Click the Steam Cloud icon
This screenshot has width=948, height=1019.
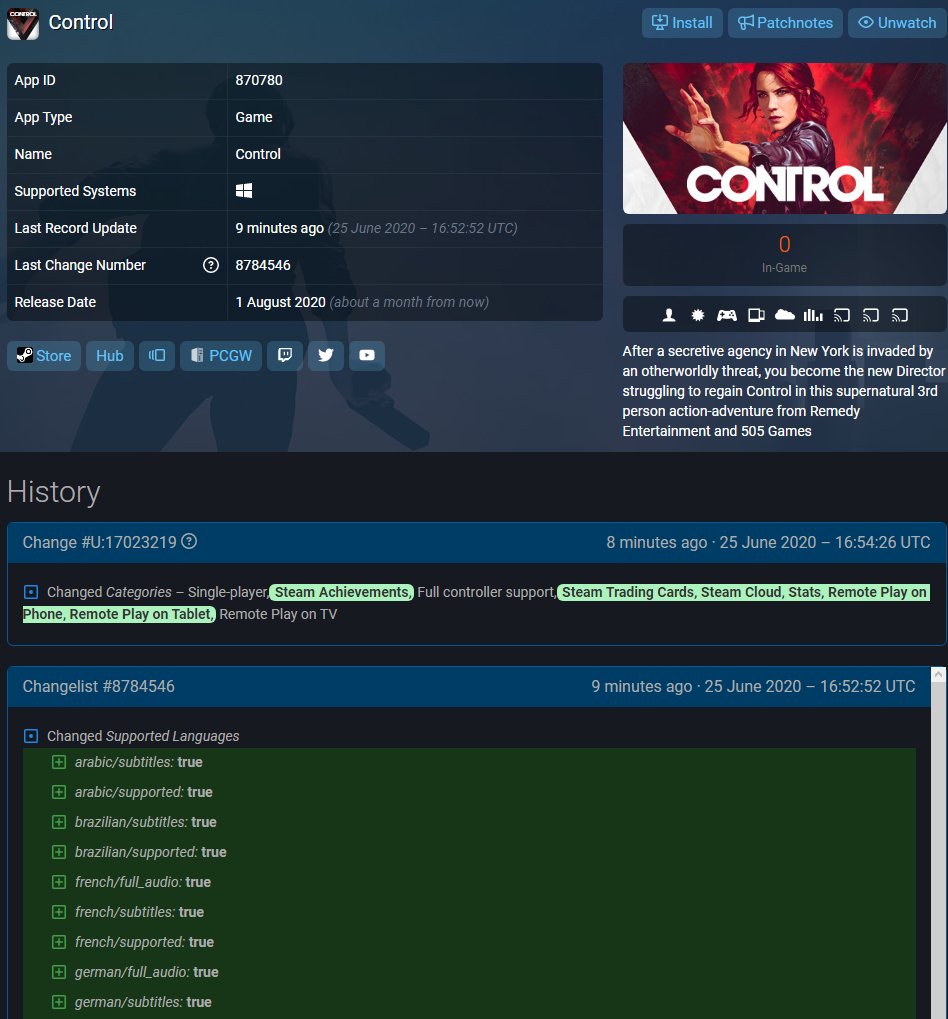tap(785, 316)
